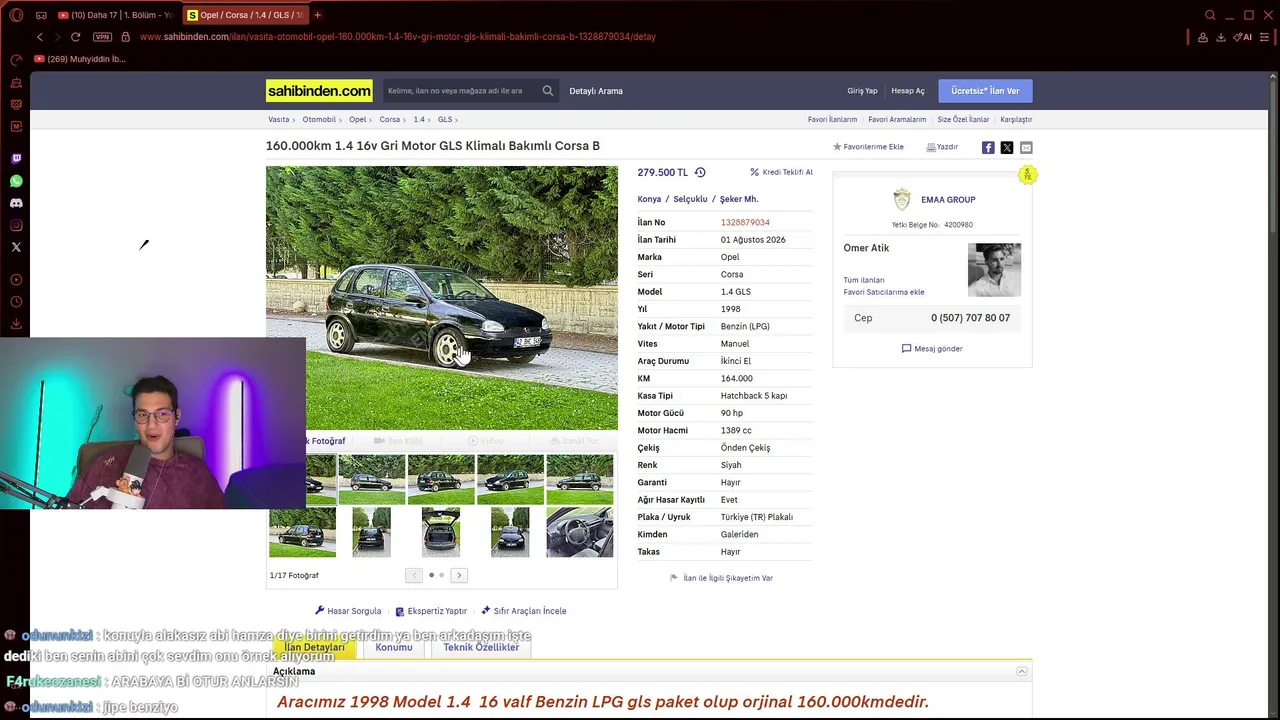Open the downloads sidebar icon
This screenshot has height=720, width=1280.
coord(16,324)
